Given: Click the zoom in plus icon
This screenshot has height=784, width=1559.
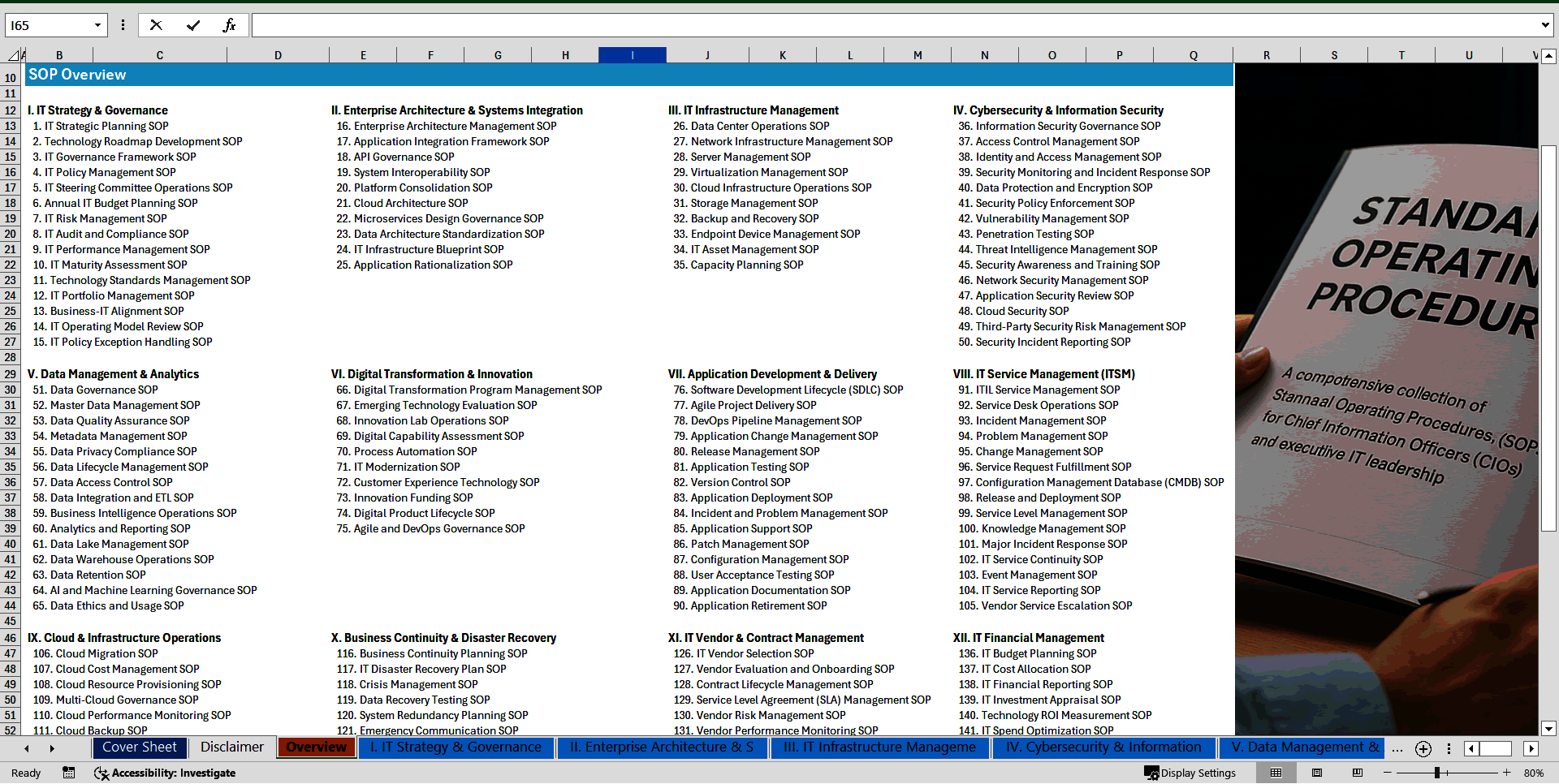Looking at the screenshot, I should [x=1506, y=773].
